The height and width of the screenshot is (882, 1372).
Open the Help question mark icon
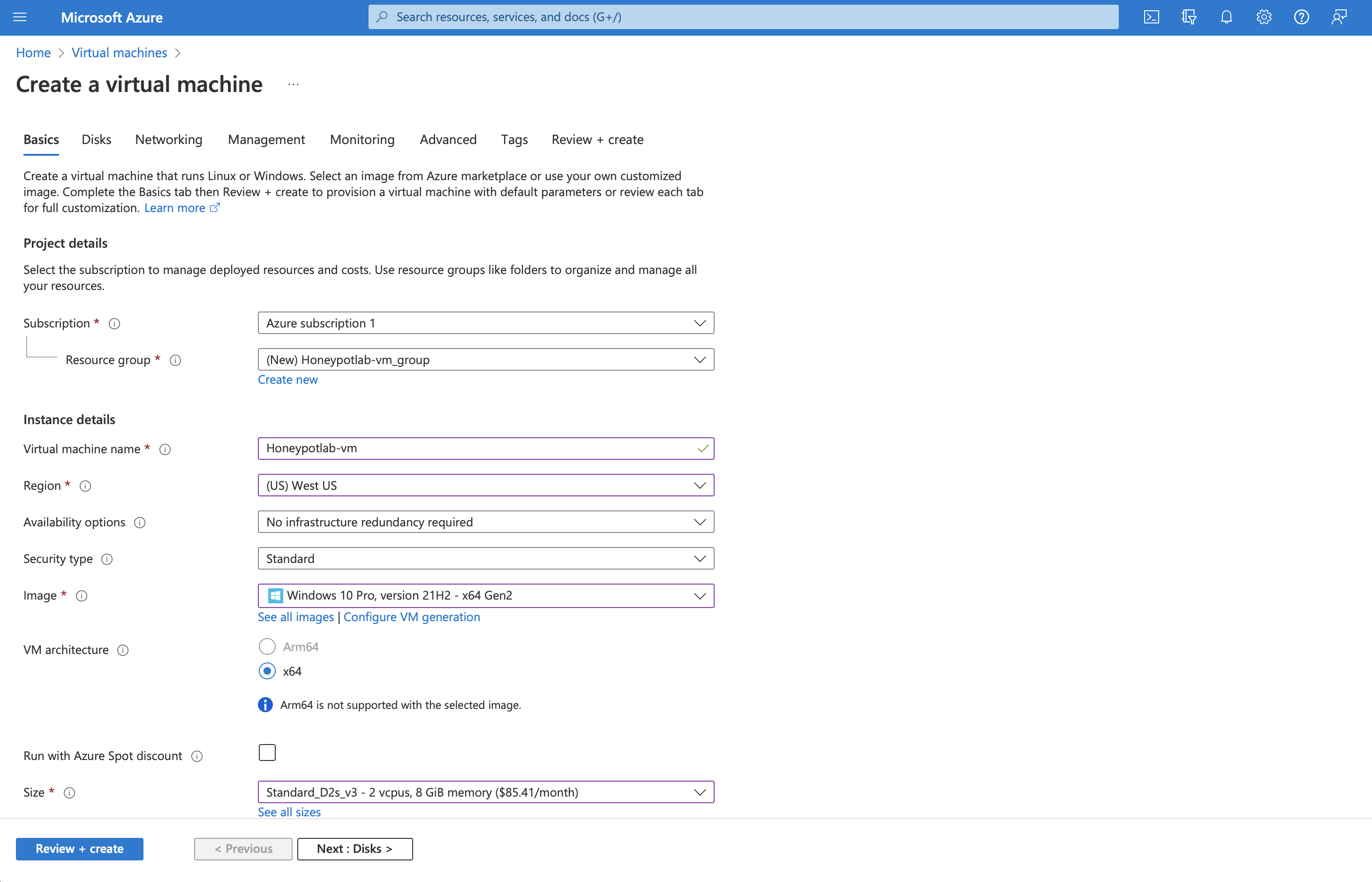coord(1302,17)
